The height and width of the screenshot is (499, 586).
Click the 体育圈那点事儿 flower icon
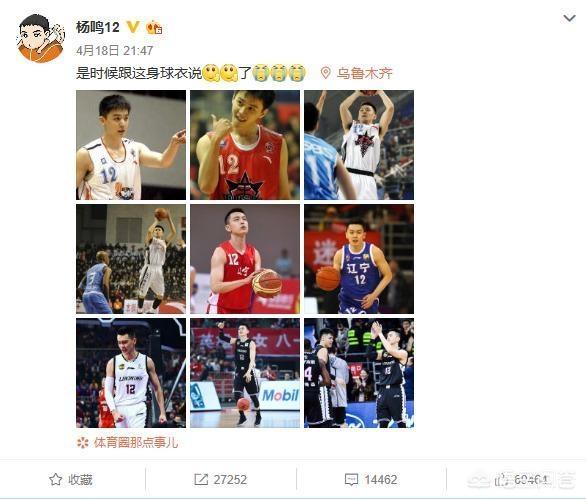[x=83, y=443]
